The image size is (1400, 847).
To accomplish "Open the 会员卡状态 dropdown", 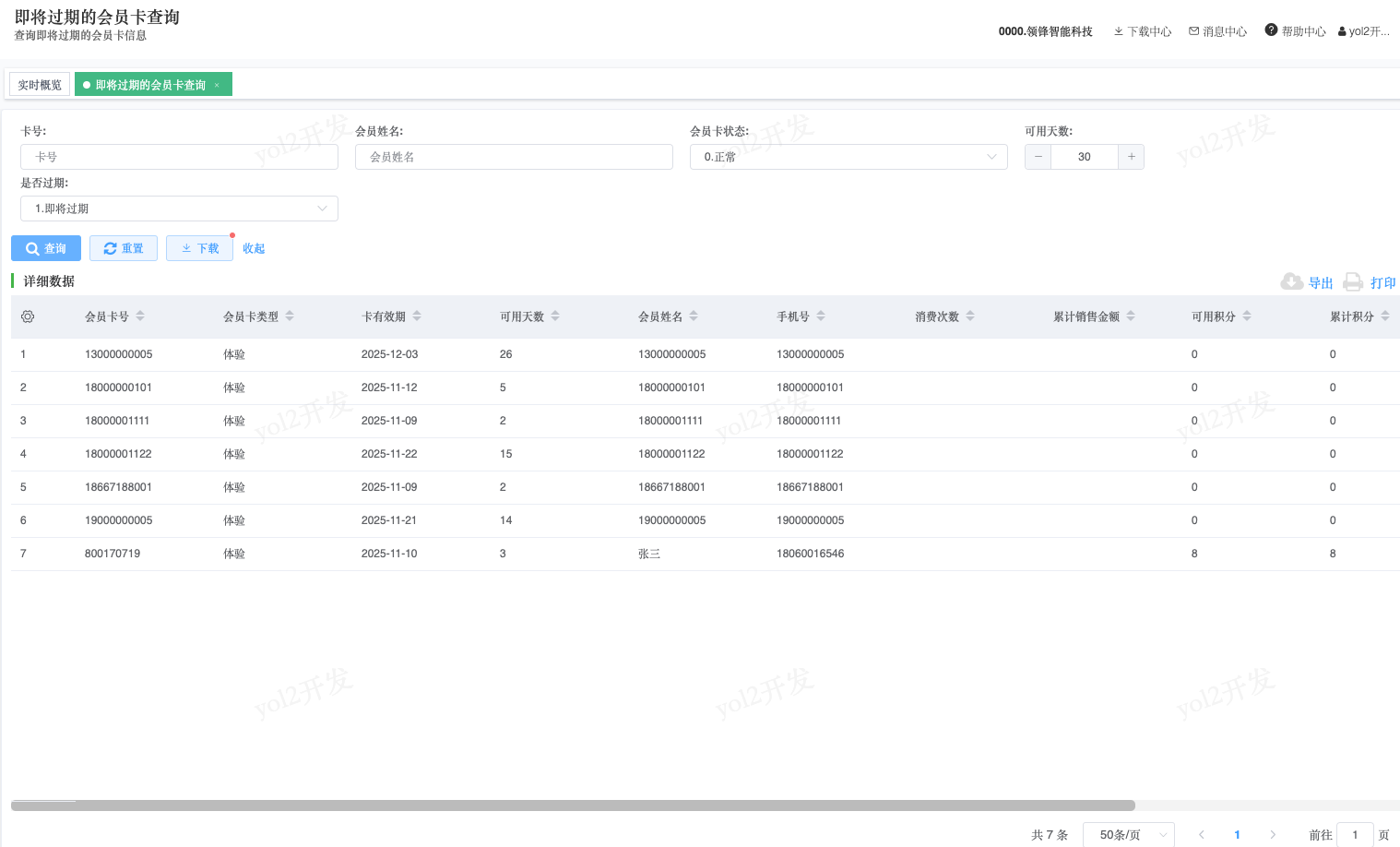I will 848,157.
